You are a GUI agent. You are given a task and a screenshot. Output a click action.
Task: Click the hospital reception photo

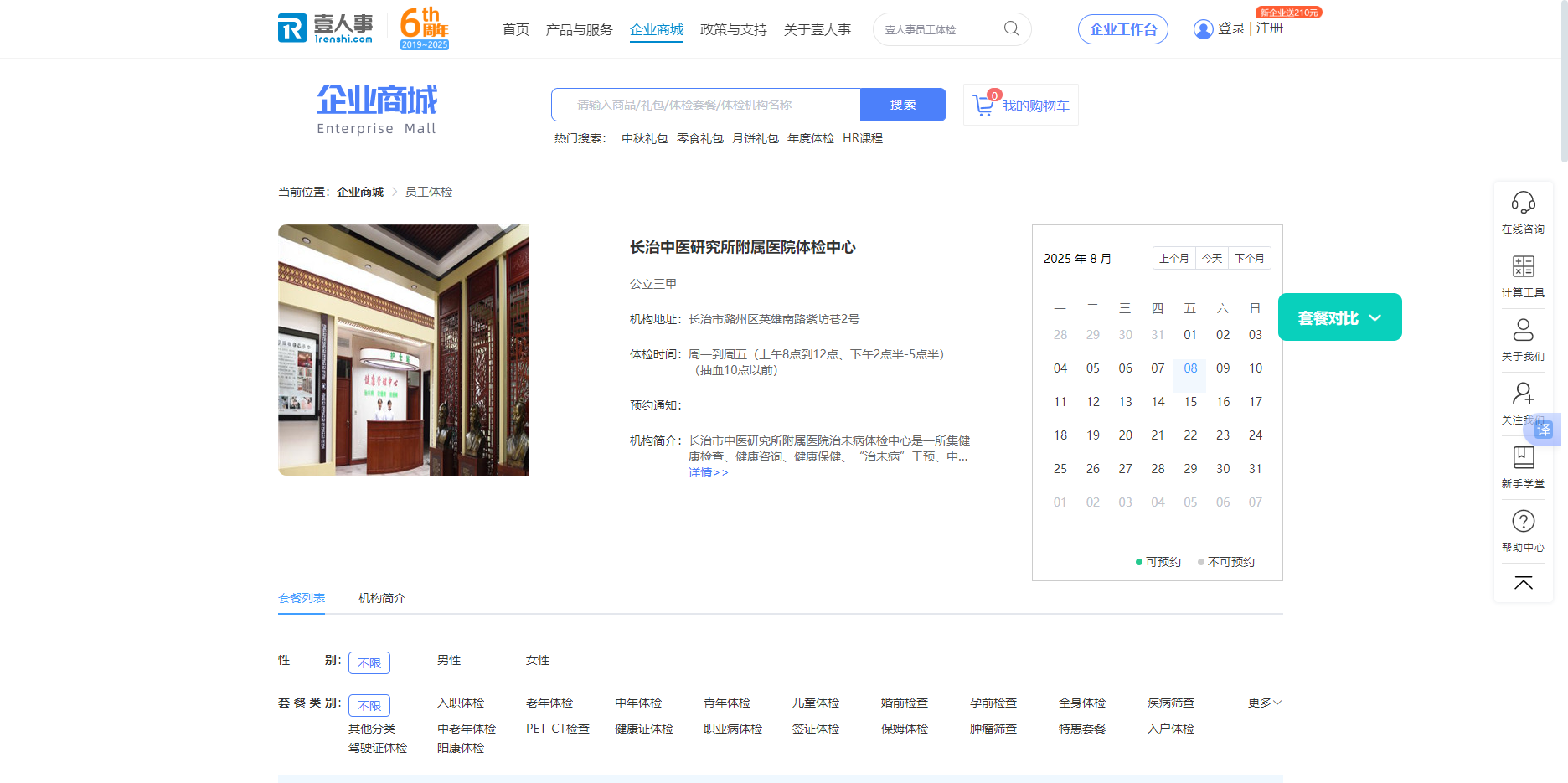coord(404,350)
